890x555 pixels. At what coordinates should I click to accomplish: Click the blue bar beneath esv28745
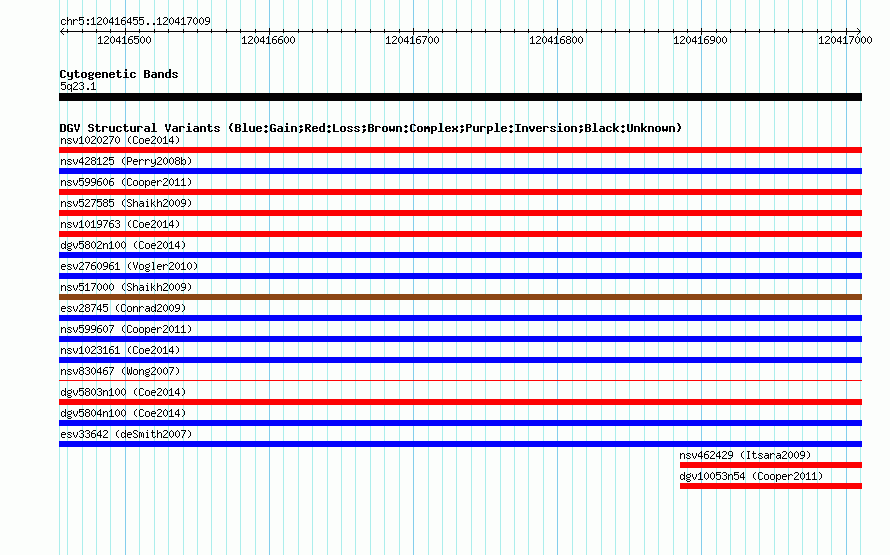(x=460, y=318)
